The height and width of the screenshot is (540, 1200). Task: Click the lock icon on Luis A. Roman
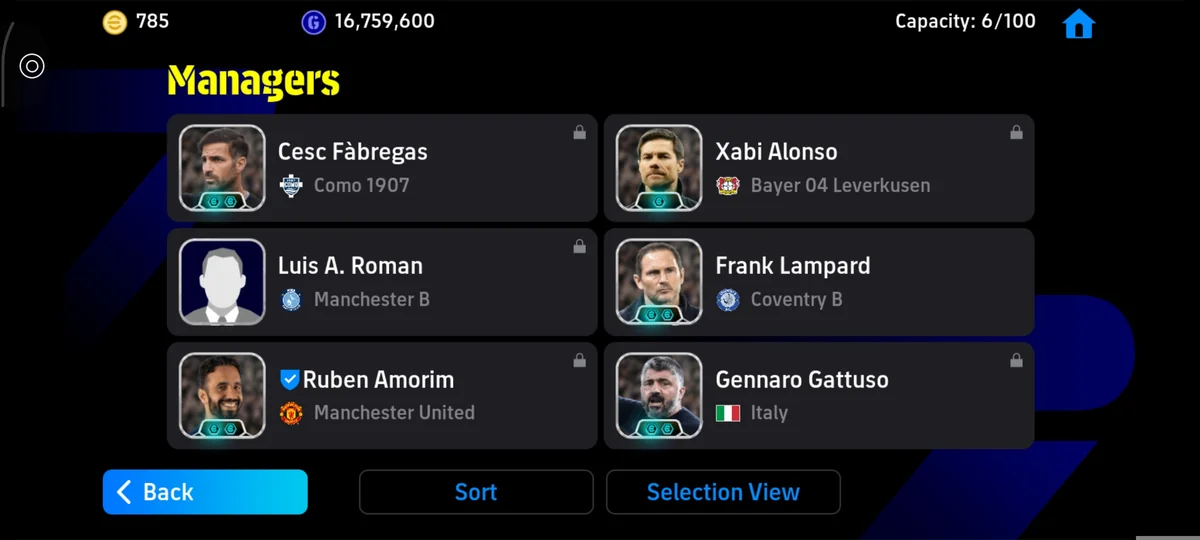pos(579,246)
